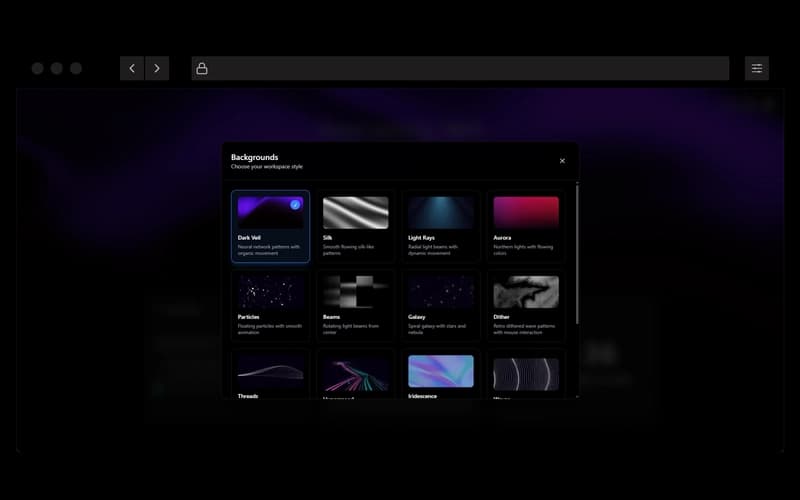This screenshot has height=500, width=800.
Task: Select the Light Rays background
Action: point(440,227)
